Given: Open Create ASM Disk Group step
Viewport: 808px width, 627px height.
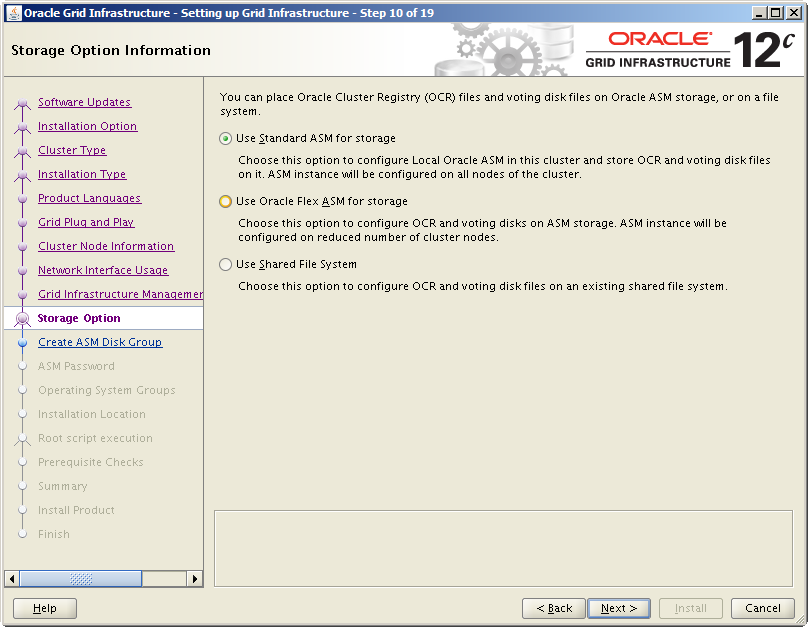Looking at the screenshot, I should pos(100,342).
